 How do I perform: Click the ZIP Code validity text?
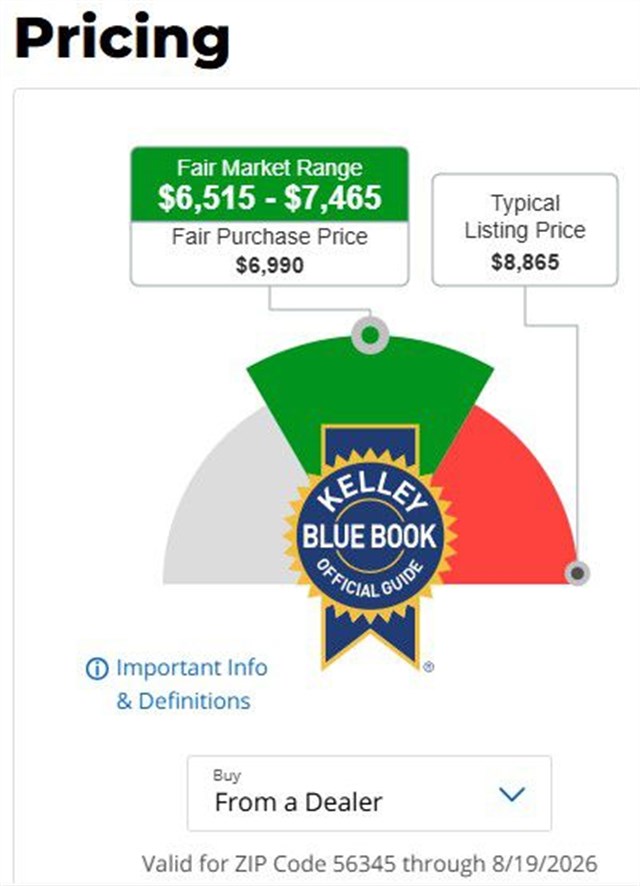pos(369,863)
